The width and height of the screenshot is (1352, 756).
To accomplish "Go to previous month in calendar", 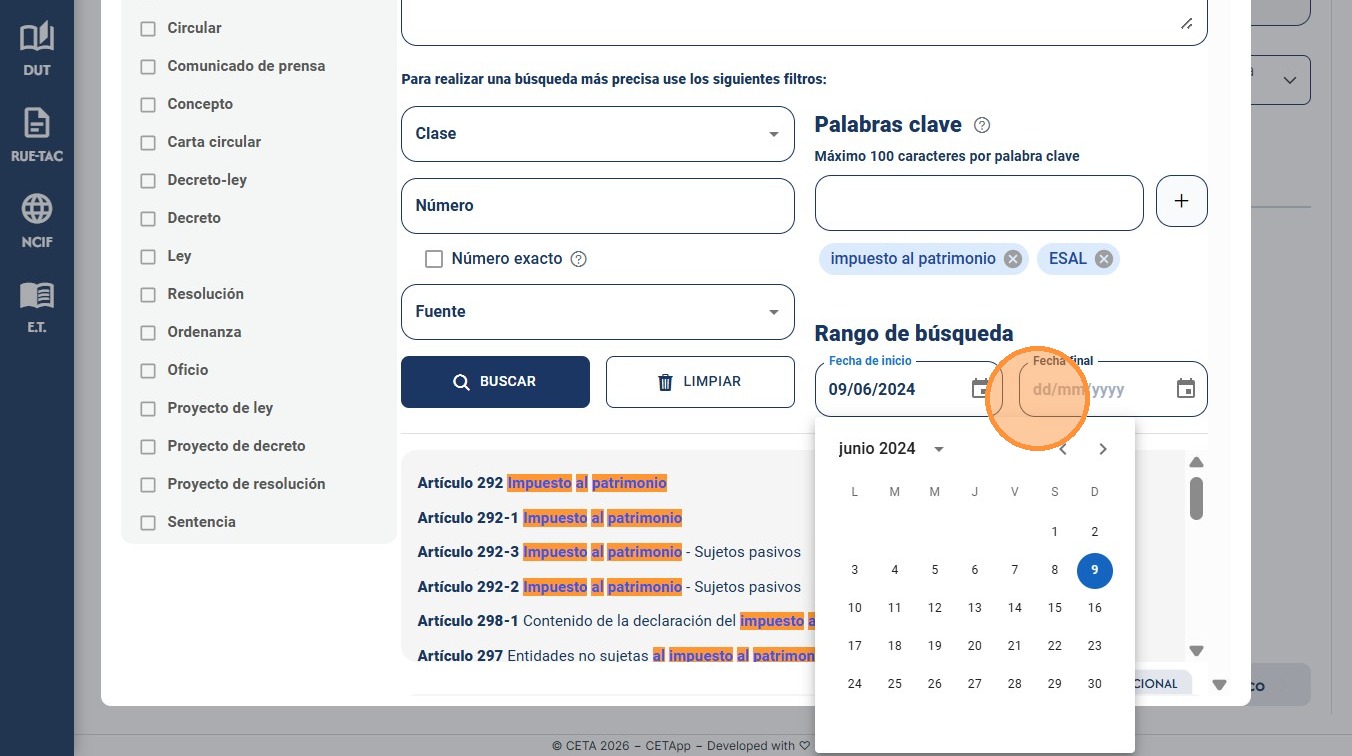I will point(1063,449).
